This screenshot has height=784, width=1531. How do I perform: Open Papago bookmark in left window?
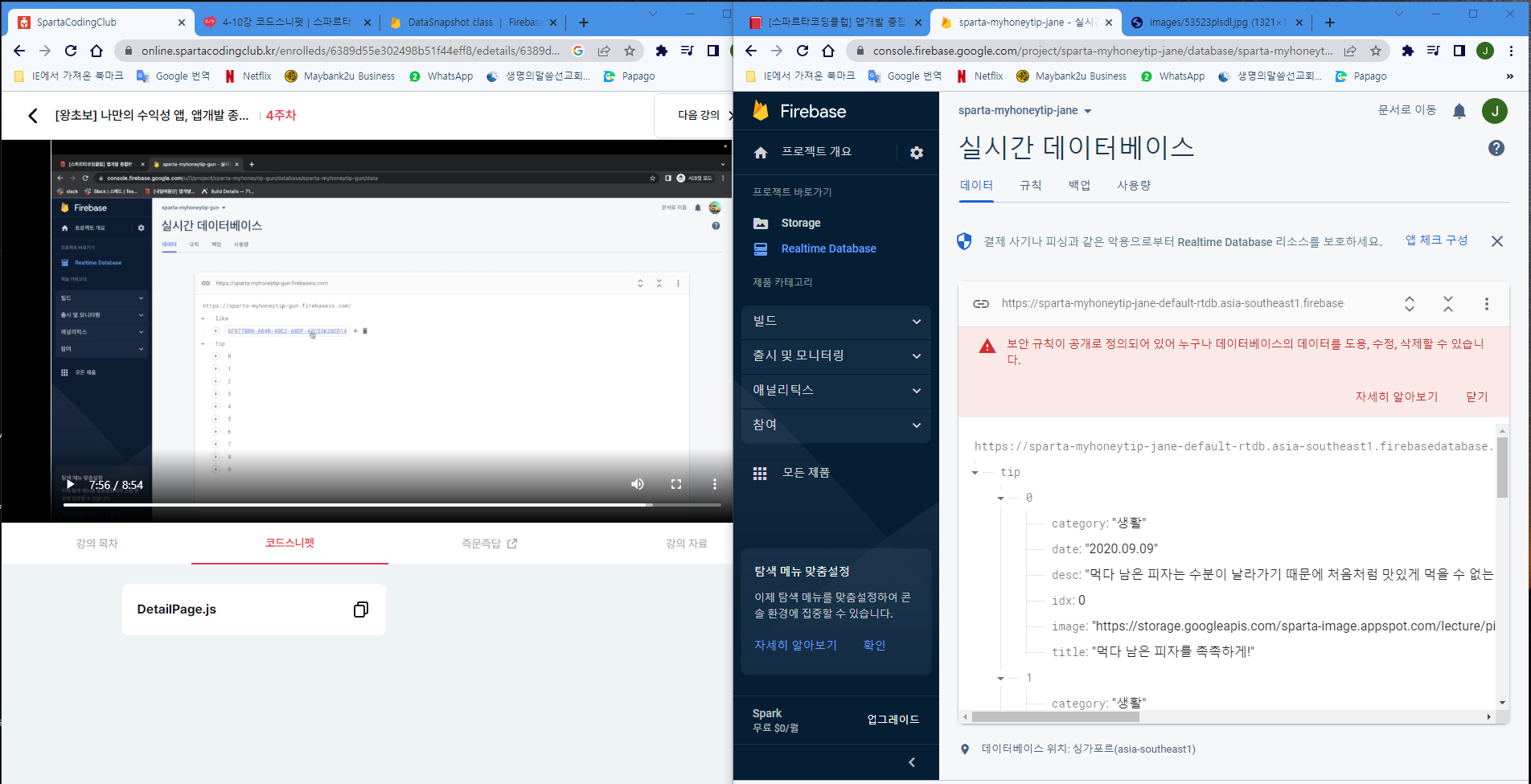pyautogui.click(x=629, y=76)
